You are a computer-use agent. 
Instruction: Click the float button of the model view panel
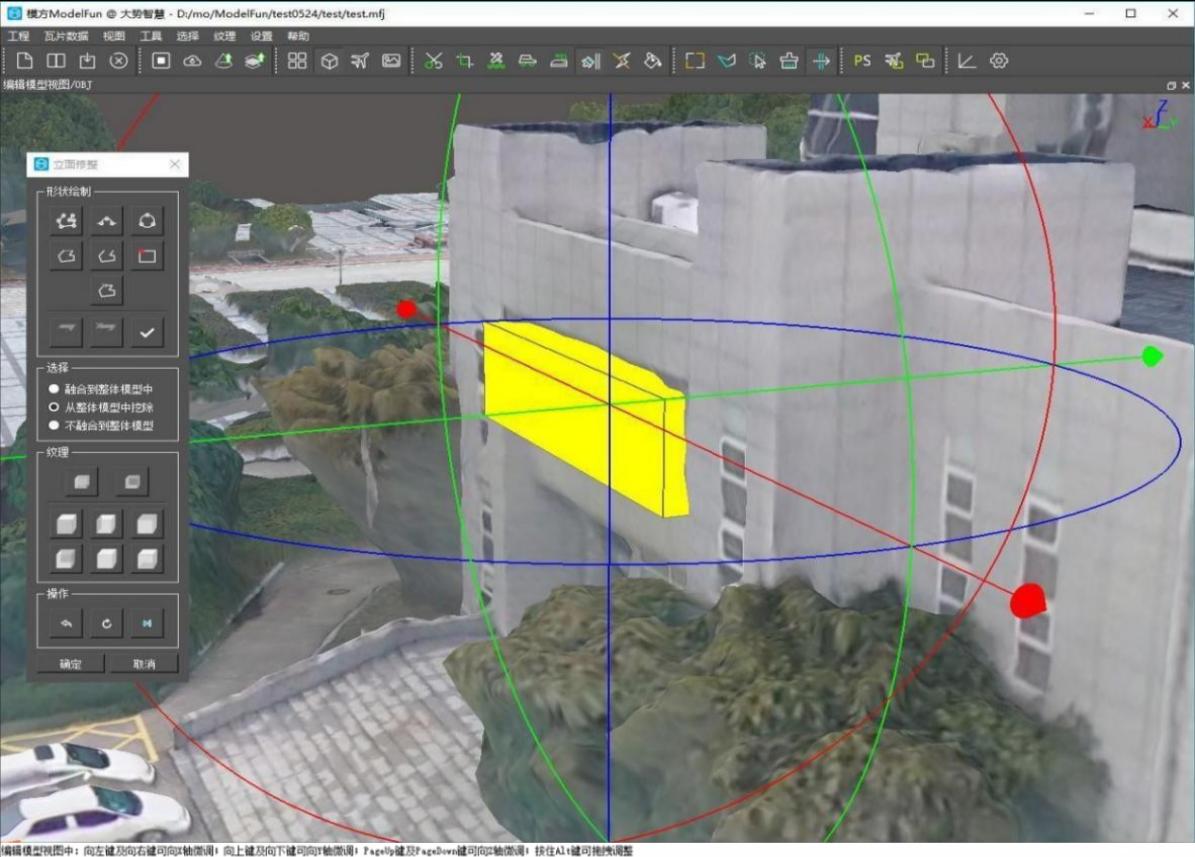(1171, 85)
